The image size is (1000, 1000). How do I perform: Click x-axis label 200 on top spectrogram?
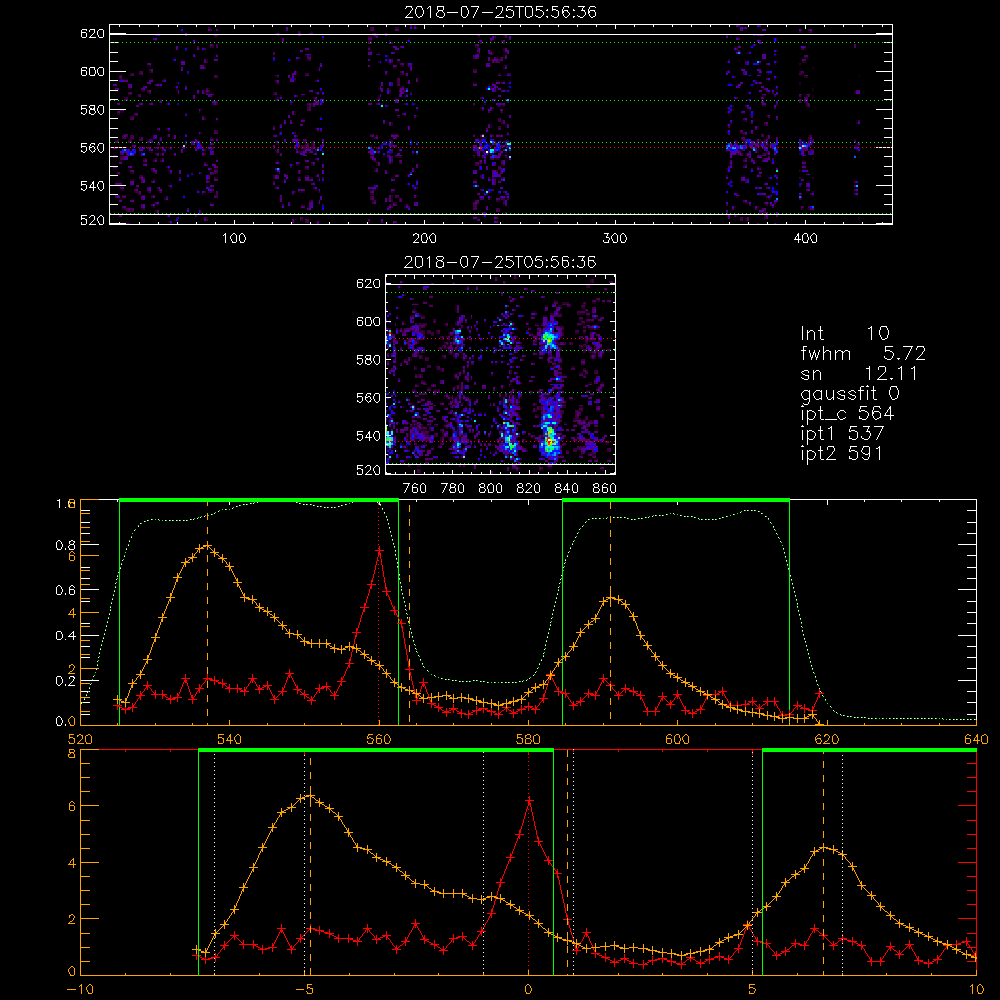[424, 239]
